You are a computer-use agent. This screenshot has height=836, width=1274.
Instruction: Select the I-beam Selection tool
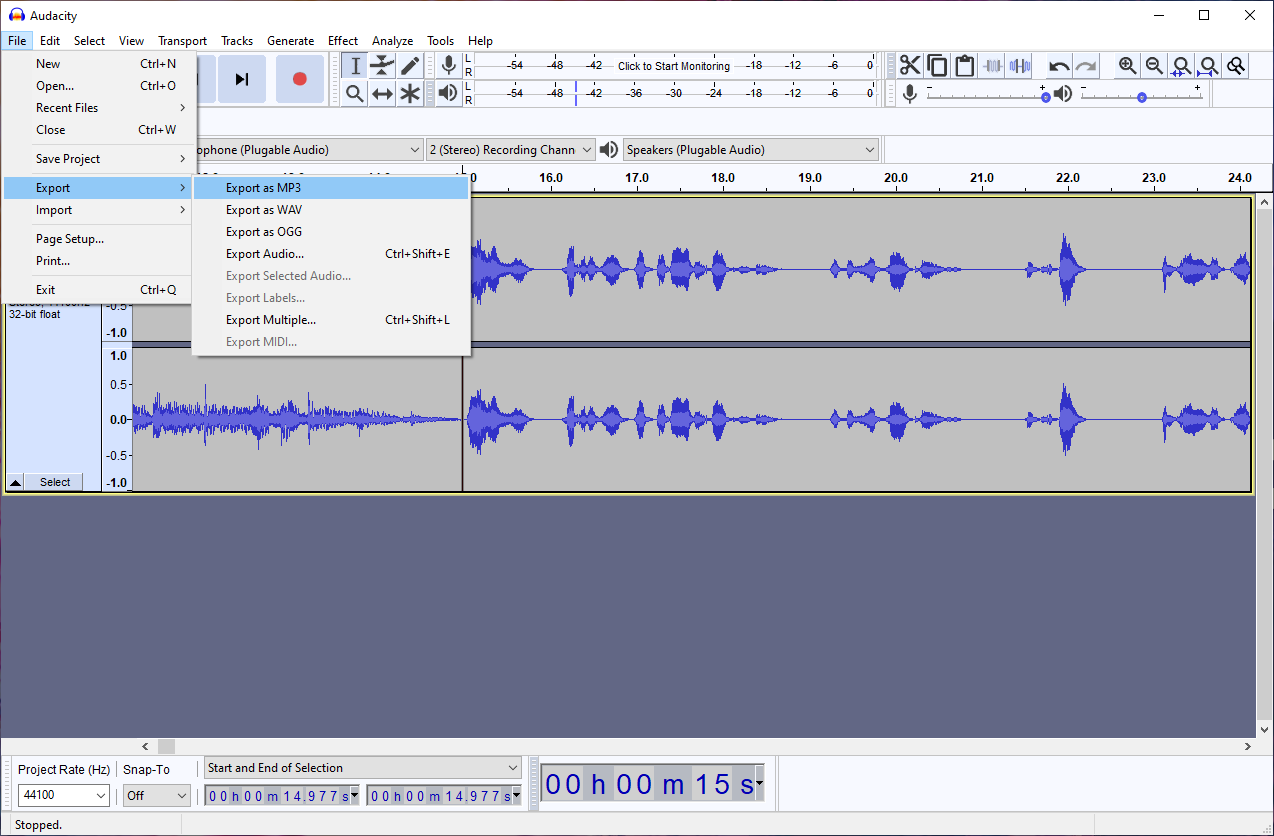pyautogui.click(x=354, y=66)
